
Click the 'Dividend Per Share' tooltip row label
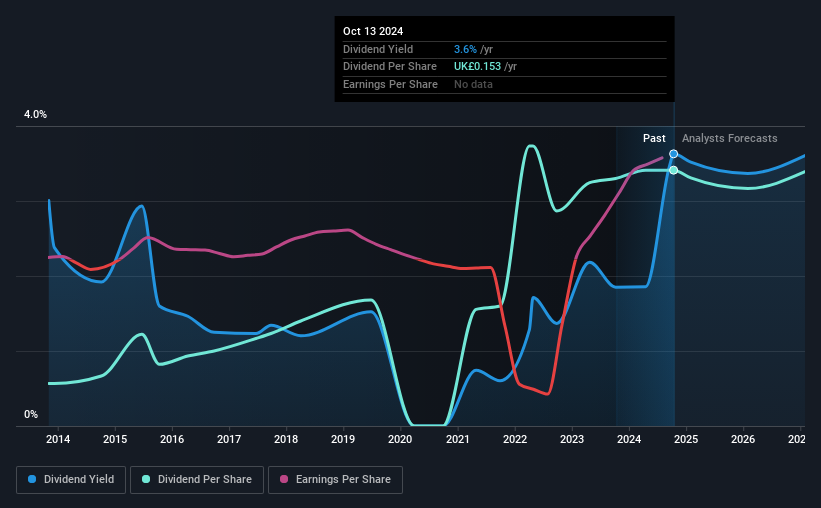point(390,67)
